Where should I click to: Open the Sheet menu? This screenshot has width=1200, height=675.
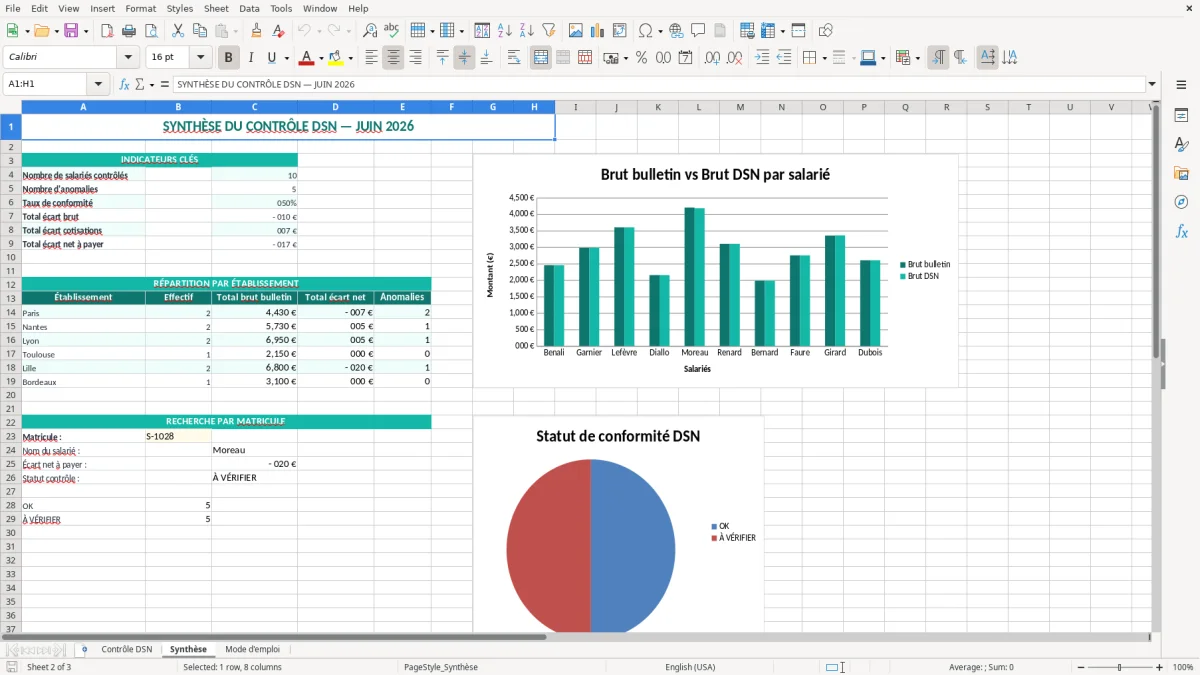coord(216,8)
